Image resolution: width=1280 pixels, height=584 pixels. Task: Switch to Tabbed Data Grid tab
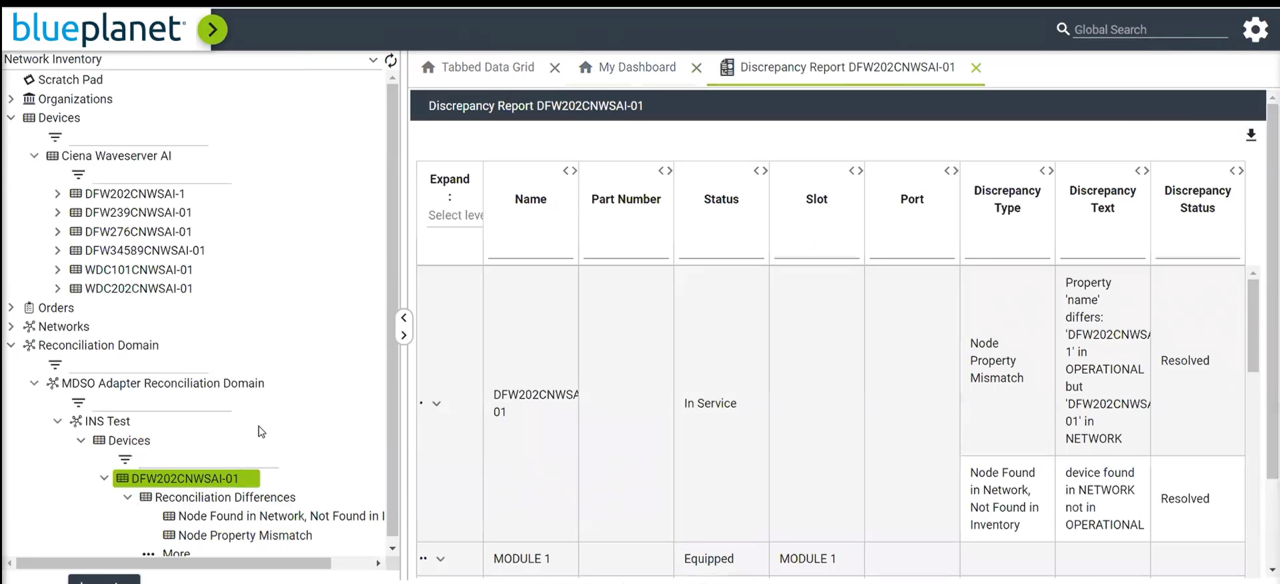488,68
